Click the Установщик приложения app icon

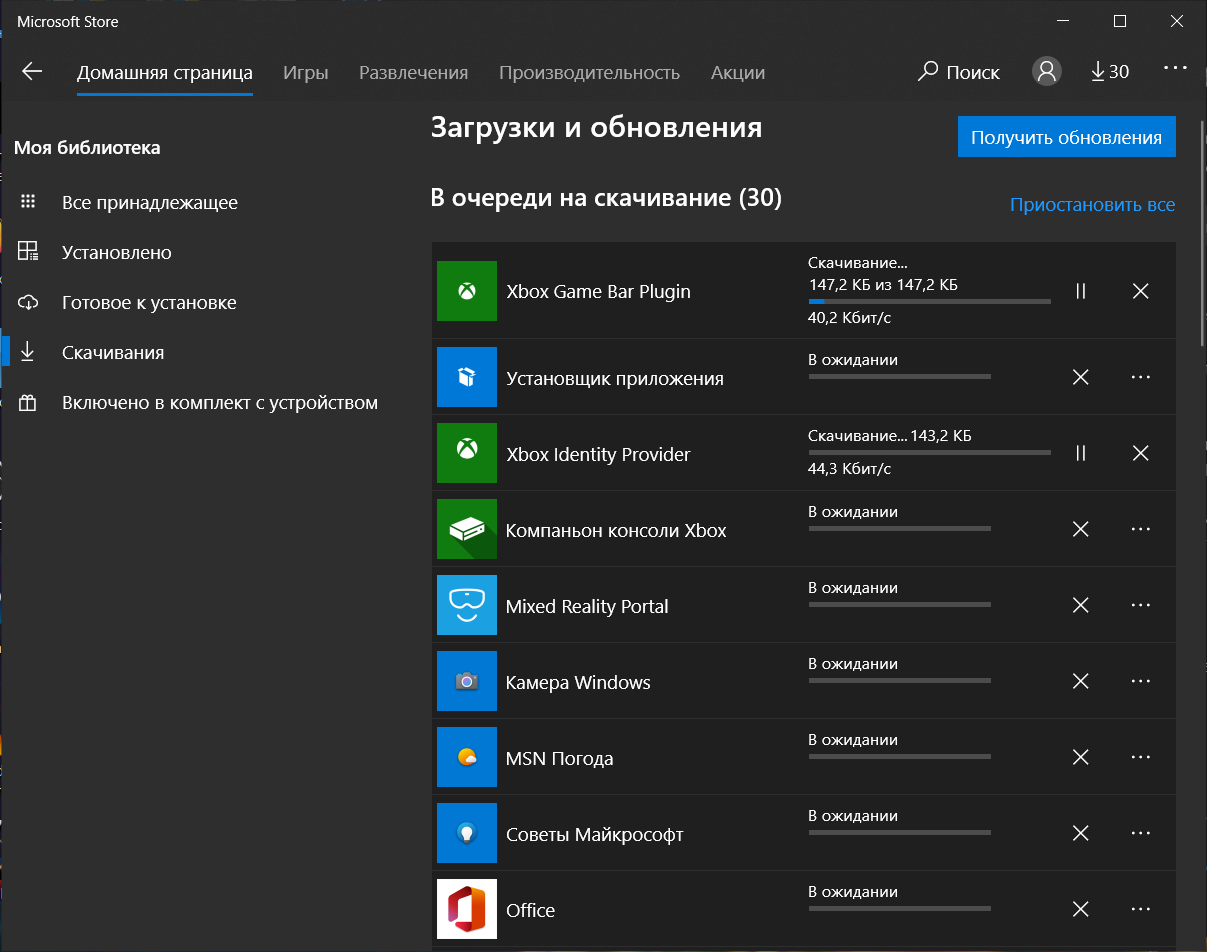click(x=467, y=377)
